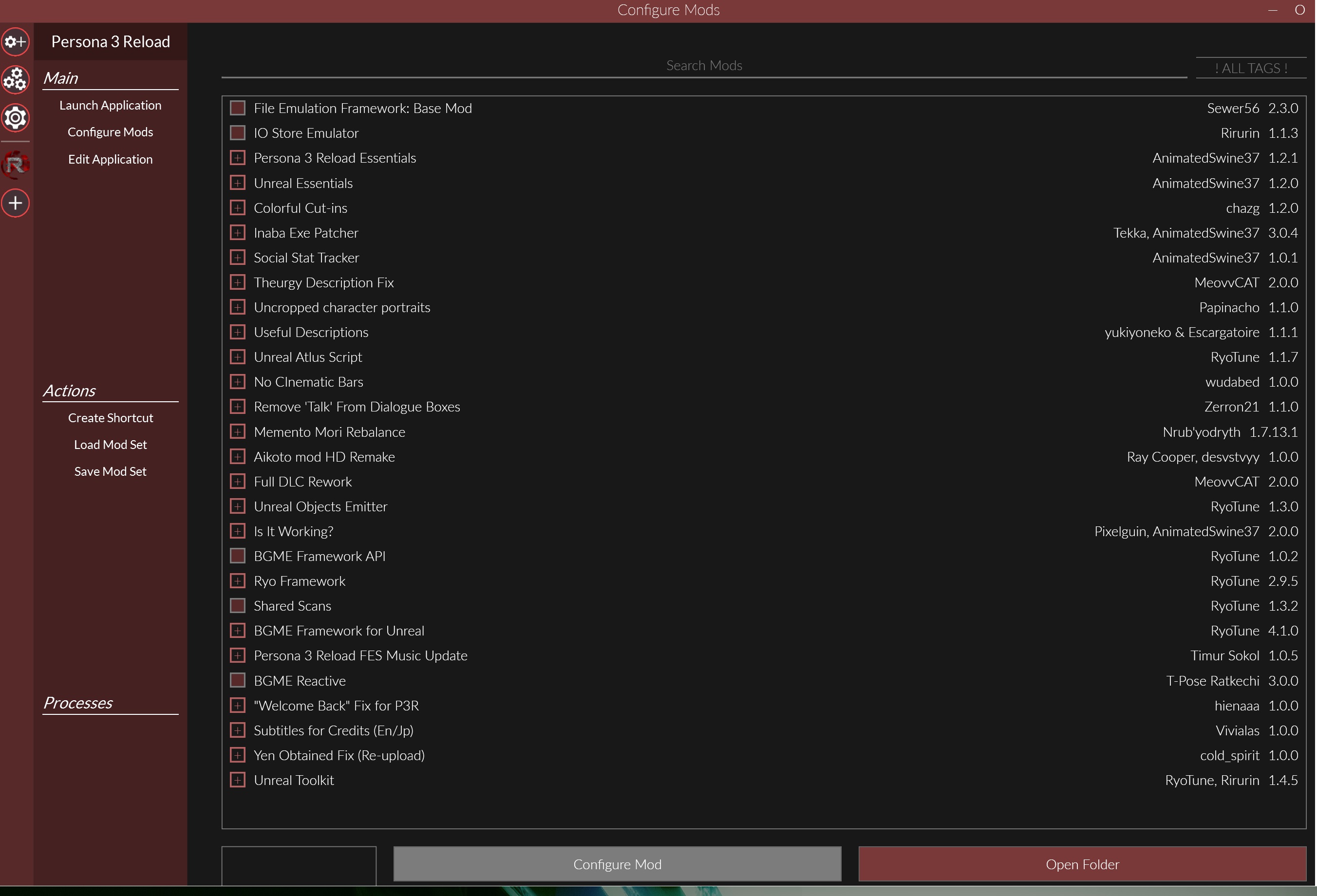Toggle Social Stat Tracker checkbox
The image size is (1317, 896).
click(238, 257)
